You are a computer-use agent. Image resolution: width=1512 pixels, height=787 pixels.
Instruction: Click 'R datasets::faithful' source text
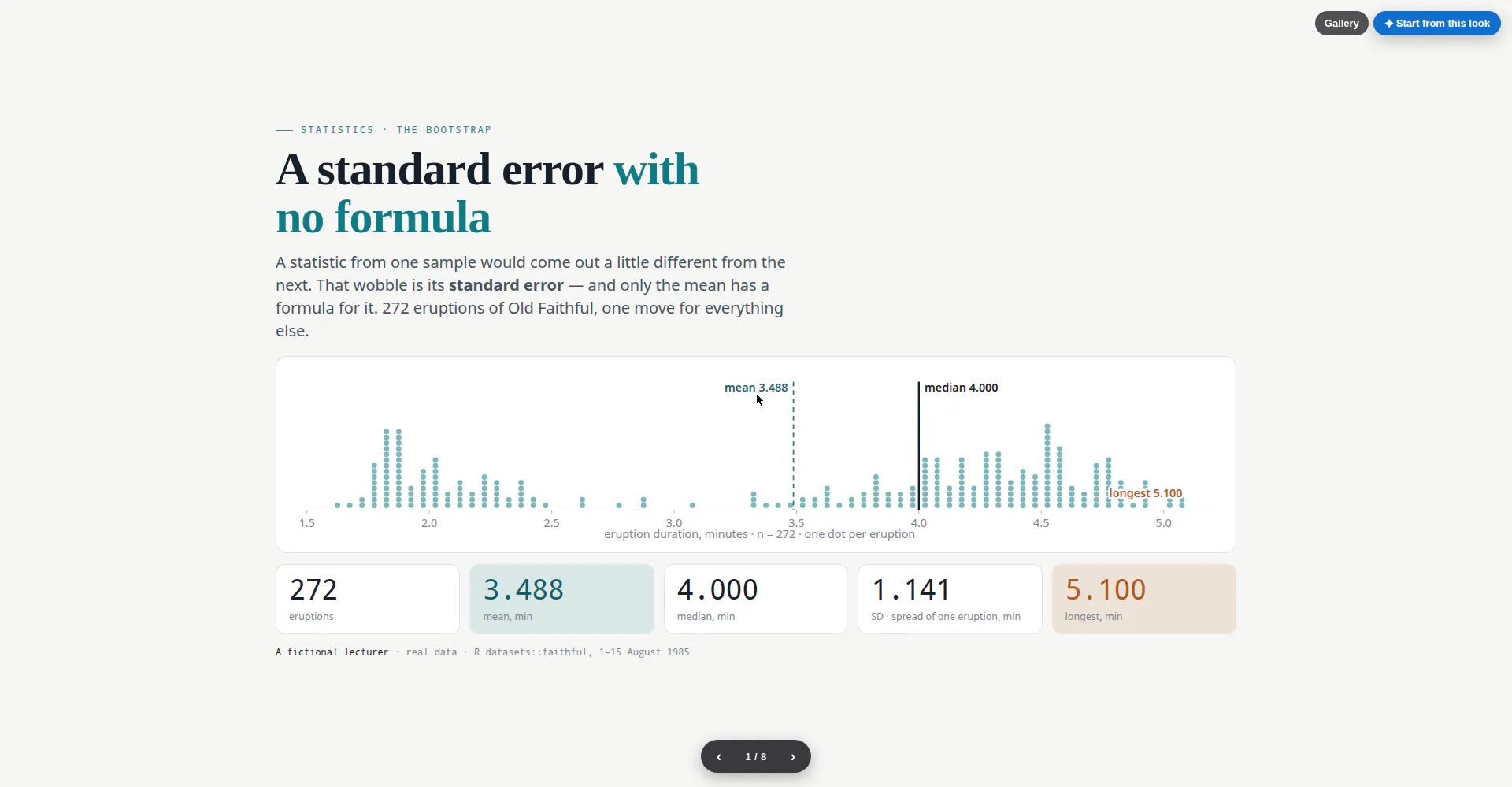532,652
